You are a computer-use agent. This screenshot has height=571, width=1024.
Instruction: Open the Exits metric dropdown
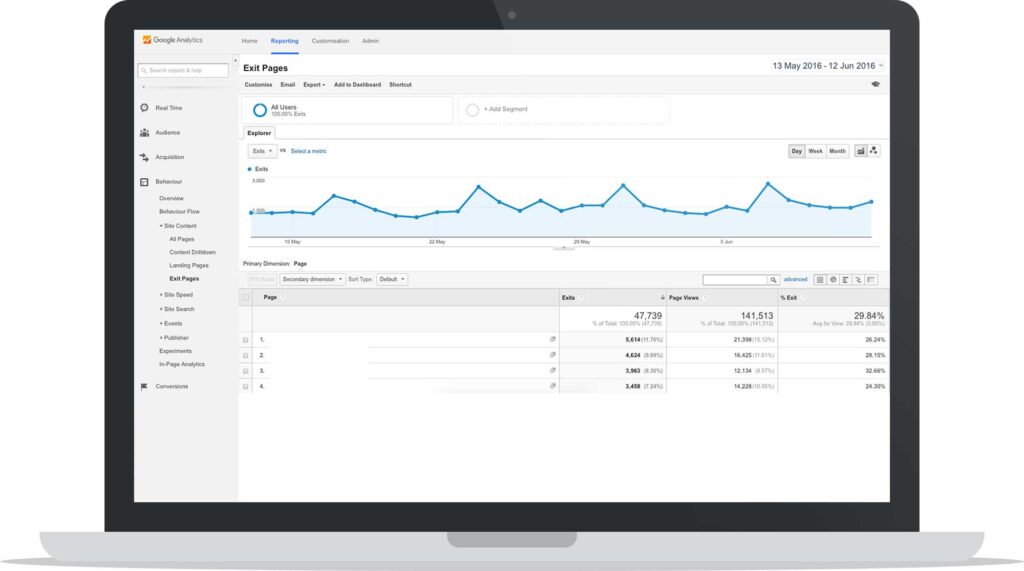click(262, 151)
